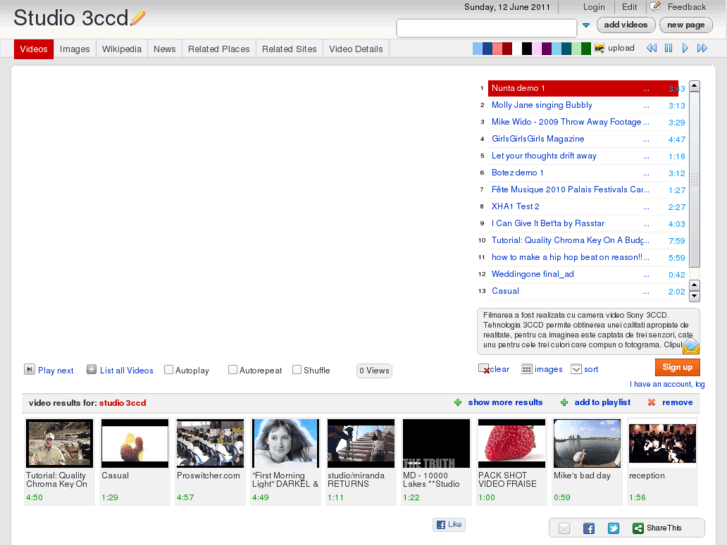Click the ShareThis green icon
The width and height of the screenshot is (727, 545).
coord(638,528)
